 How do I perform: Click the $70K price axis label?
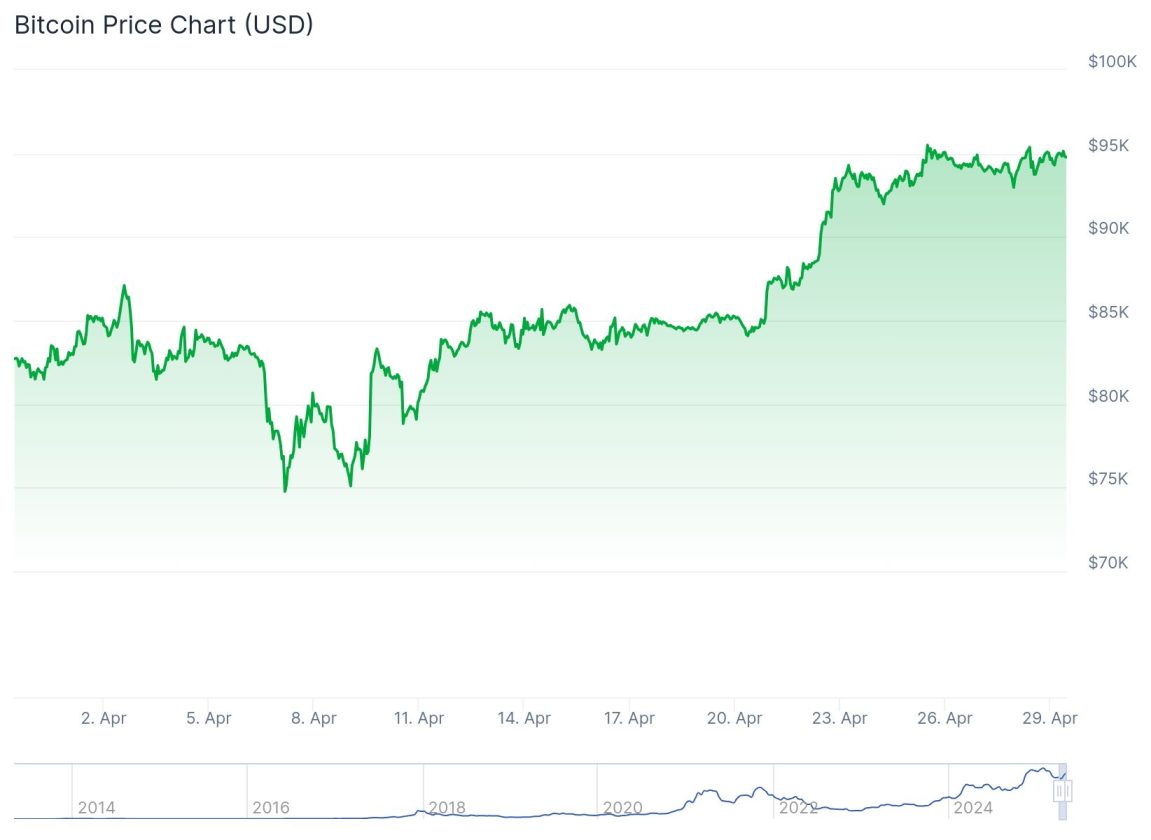(1108, 563)
